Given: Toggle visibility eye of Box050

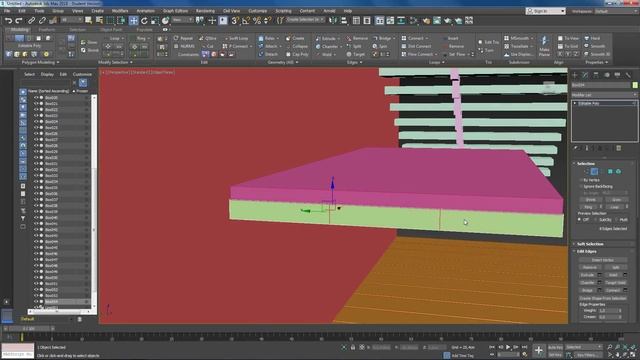Looking at the screenshot, I should point(36,278).
